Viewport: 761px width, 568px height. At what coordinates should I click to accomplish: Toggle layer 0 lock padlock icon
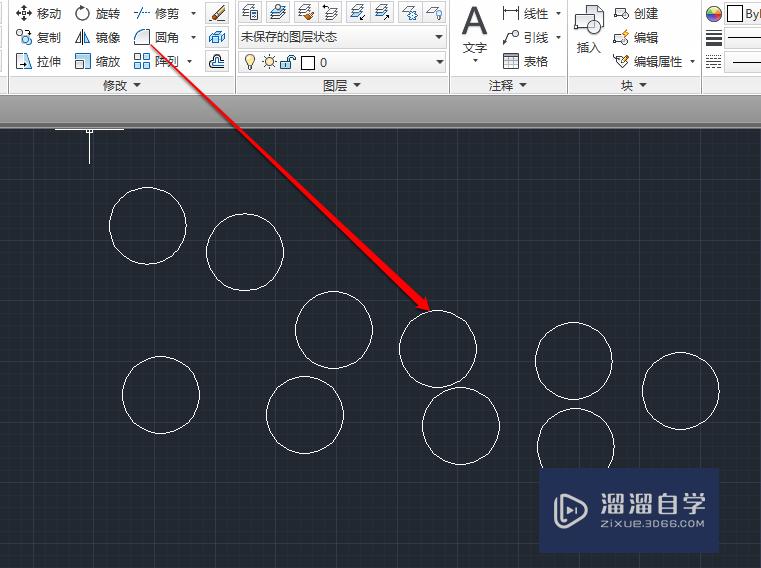[287, 62]
